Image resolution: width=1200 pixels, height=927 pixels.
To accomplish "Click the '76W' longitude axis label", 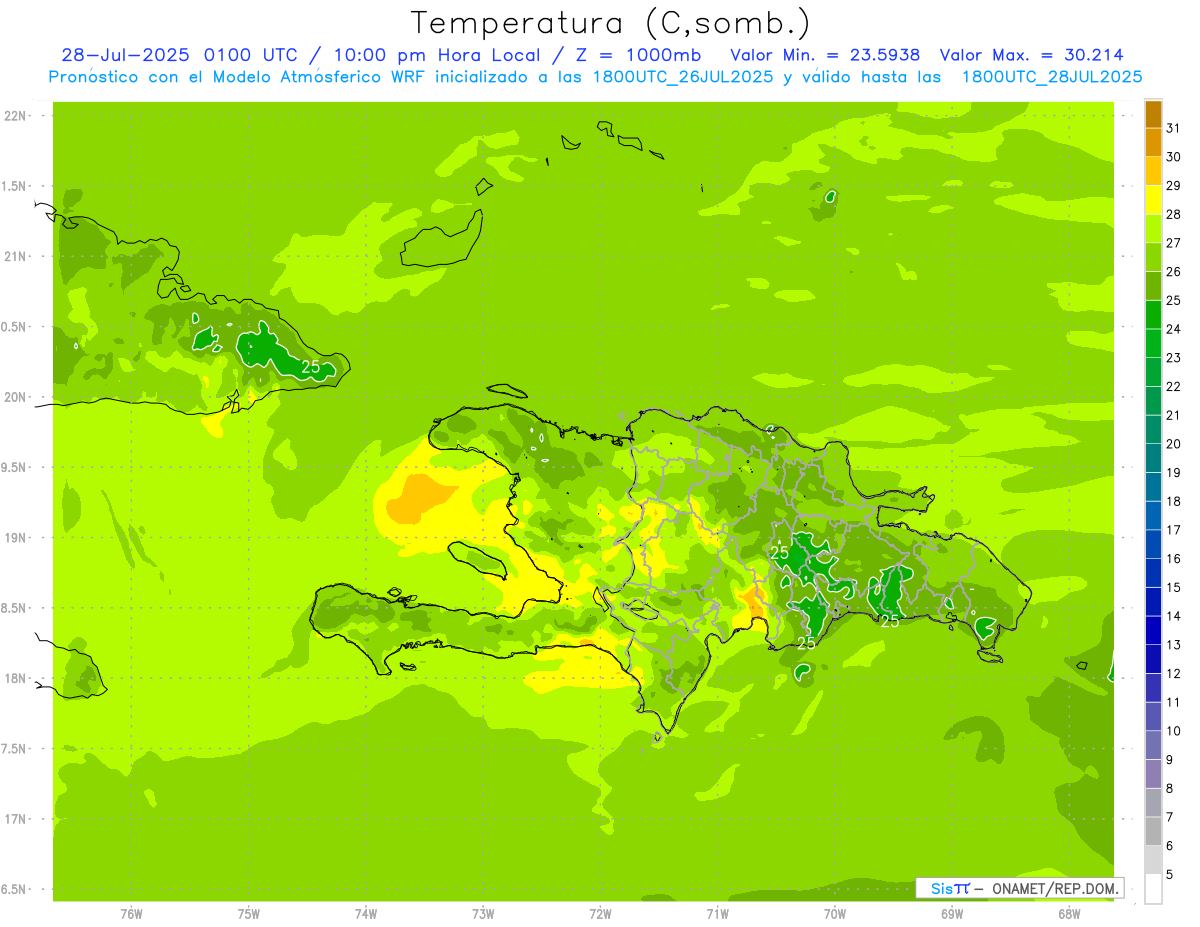I will coord(131,914).
